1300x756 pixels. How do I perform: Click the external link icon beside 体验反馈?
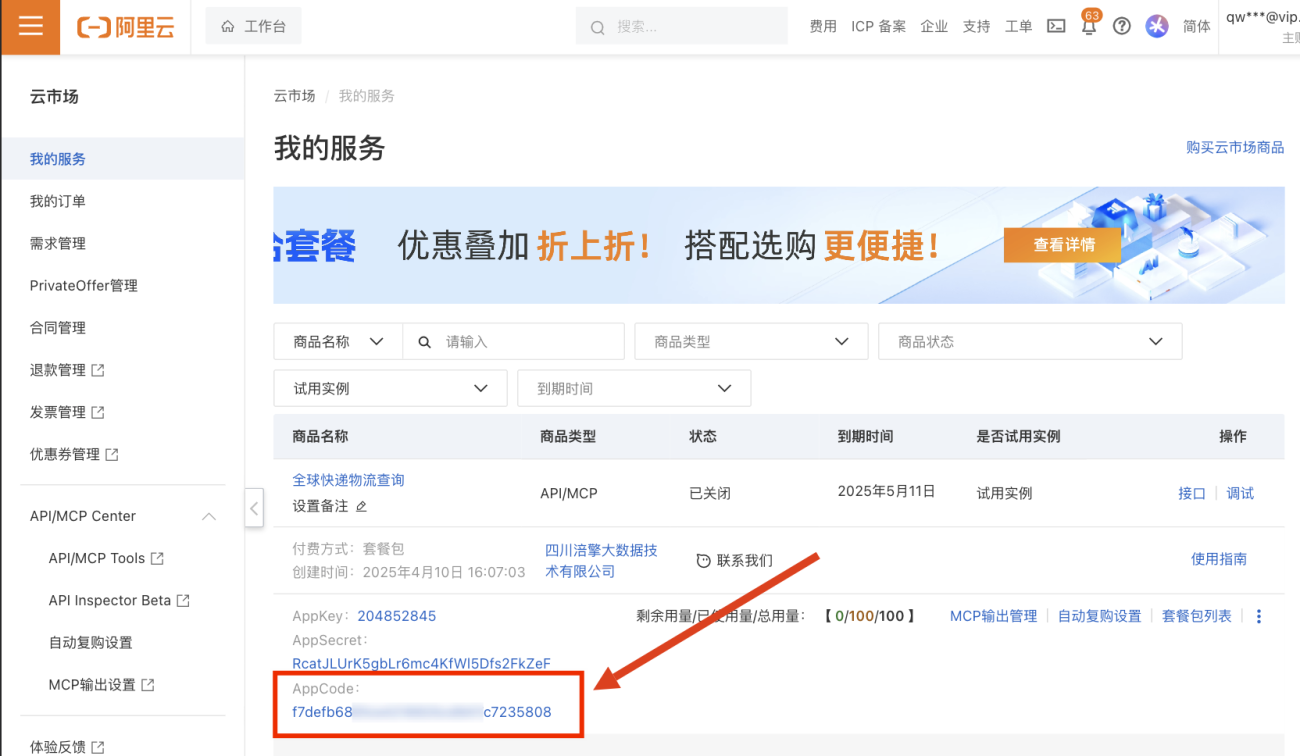(x=98, y=747)
